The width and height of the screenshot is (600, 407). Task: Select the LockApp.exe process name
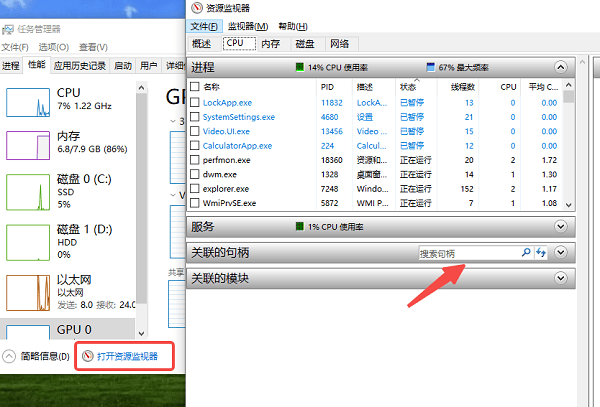point(227,103)
